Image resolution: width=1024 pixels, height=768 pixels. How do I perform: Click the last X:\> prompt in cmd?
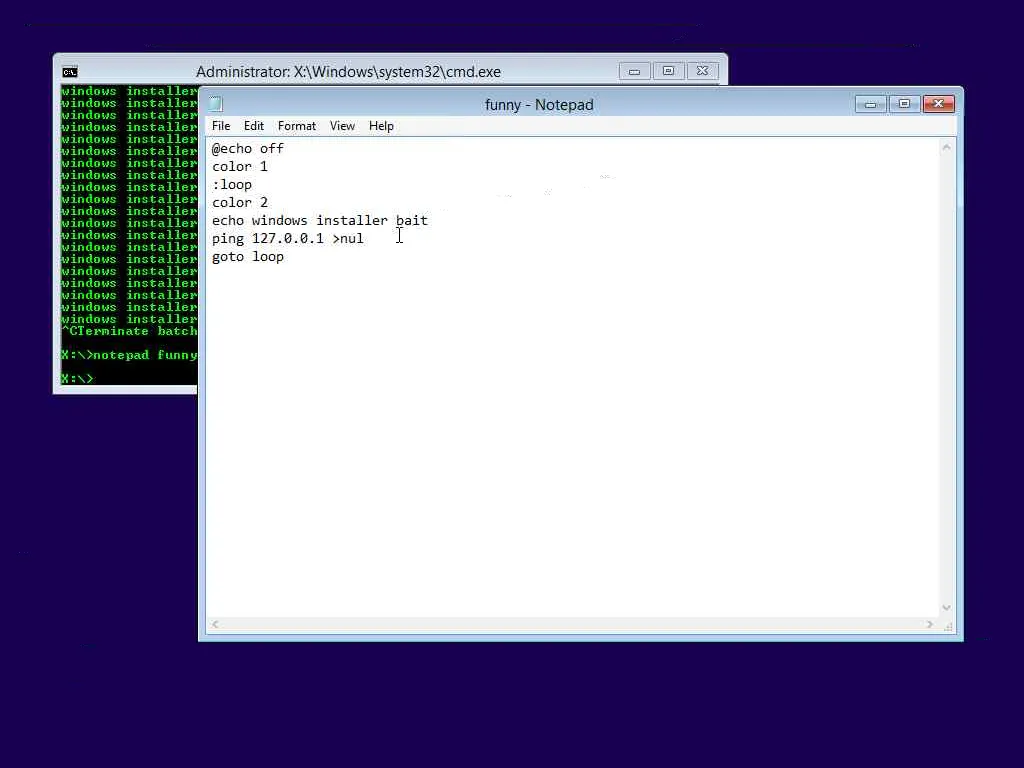pos(77,379)
